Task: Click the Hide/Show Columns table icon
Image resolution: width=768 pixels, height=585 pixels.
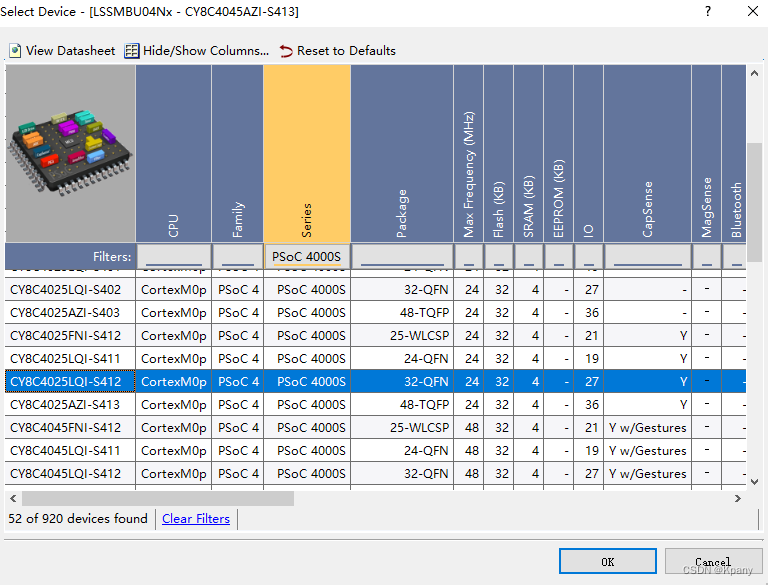Action: [131, 51]
